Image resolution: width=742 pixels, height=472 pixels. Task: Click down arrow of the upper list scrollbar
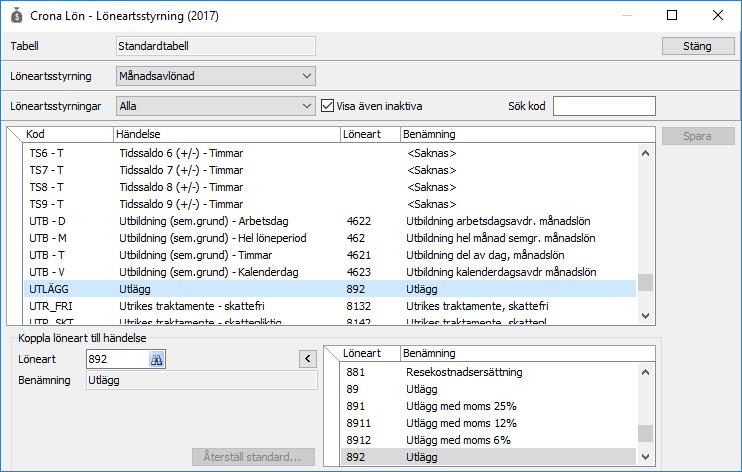(x=645, y=316)
